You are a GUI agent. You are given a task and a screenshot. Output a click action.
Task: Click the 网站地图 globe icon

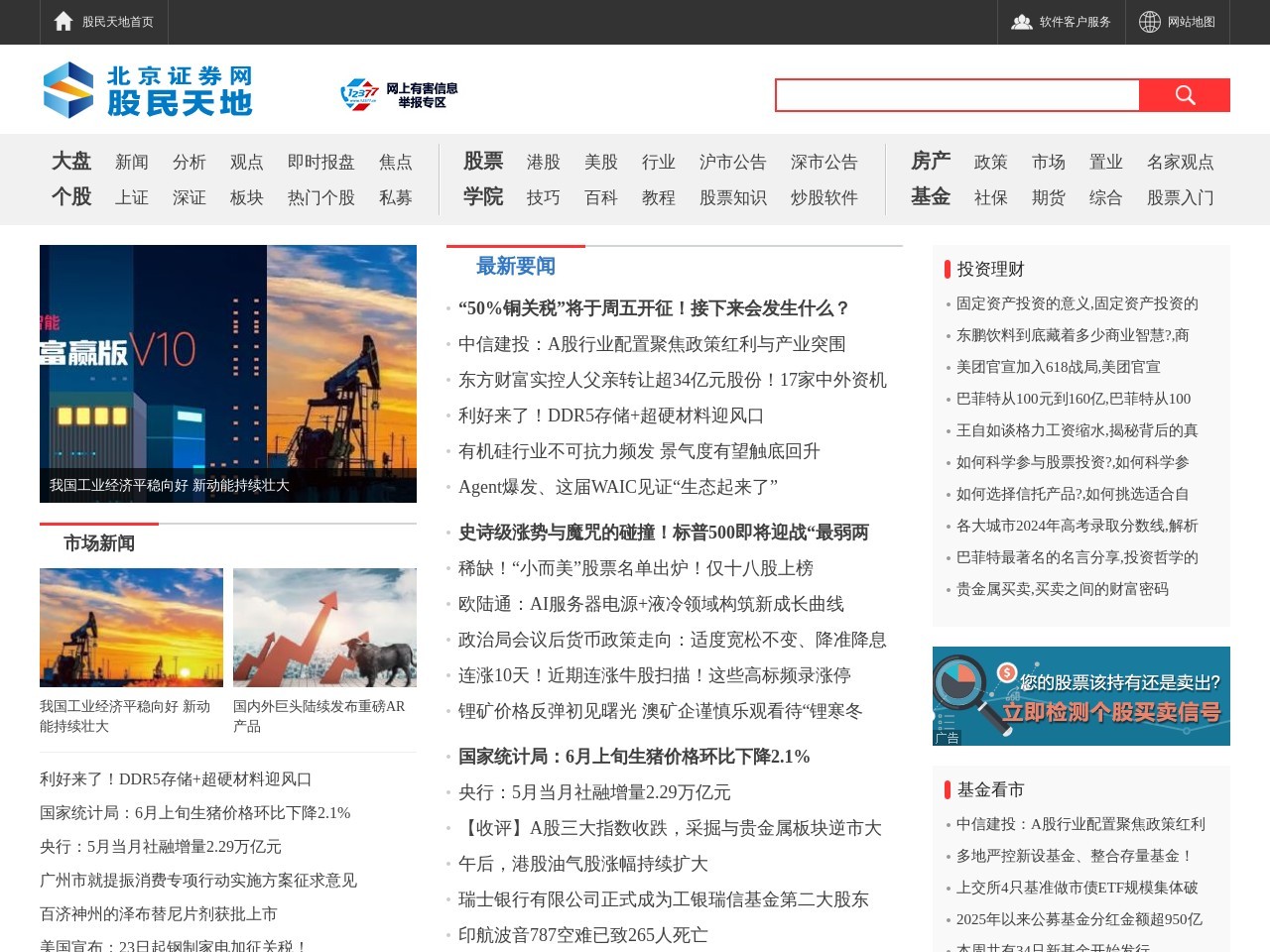coord(1149,22)
